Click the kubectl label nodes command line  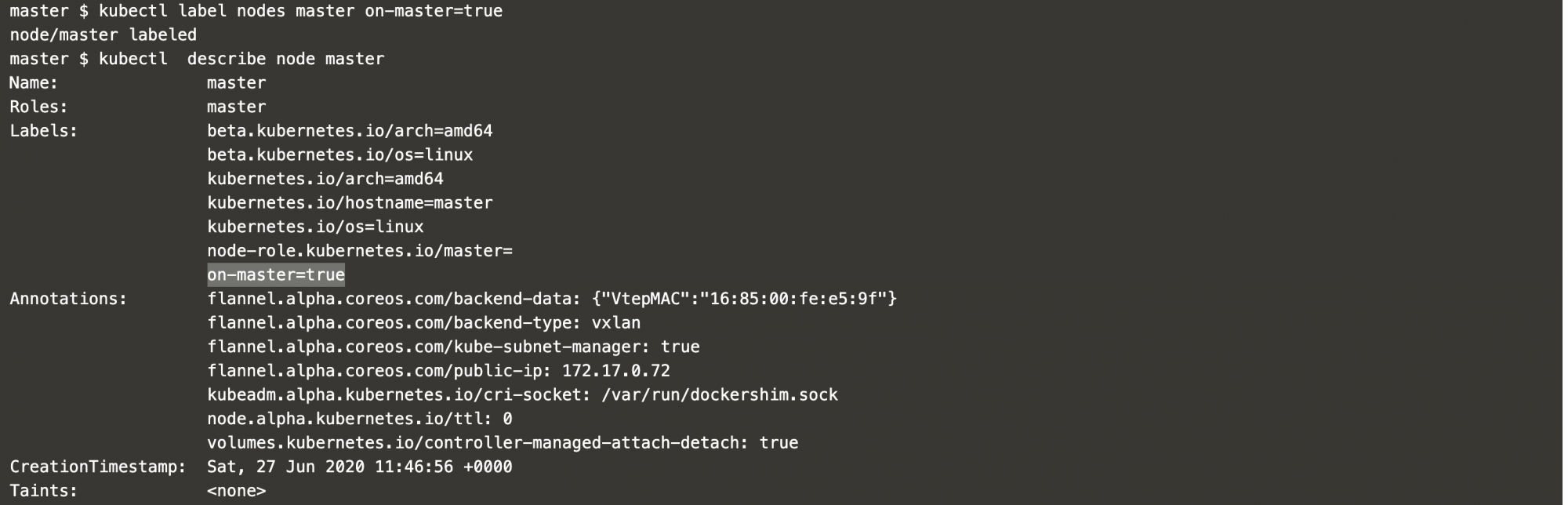(x=301, y=11)
